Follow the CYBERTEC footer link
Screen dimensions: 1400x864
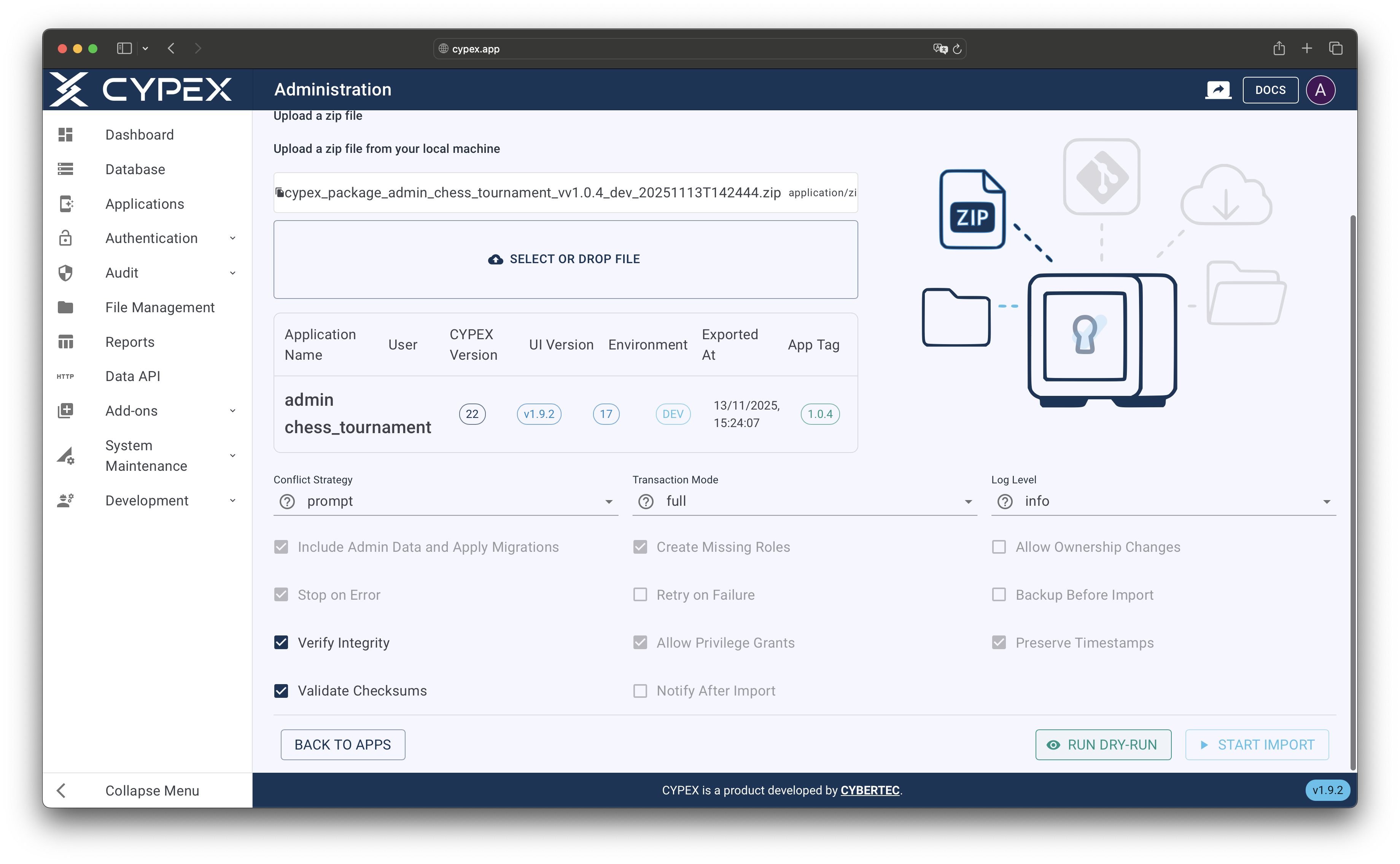point(870,790)
